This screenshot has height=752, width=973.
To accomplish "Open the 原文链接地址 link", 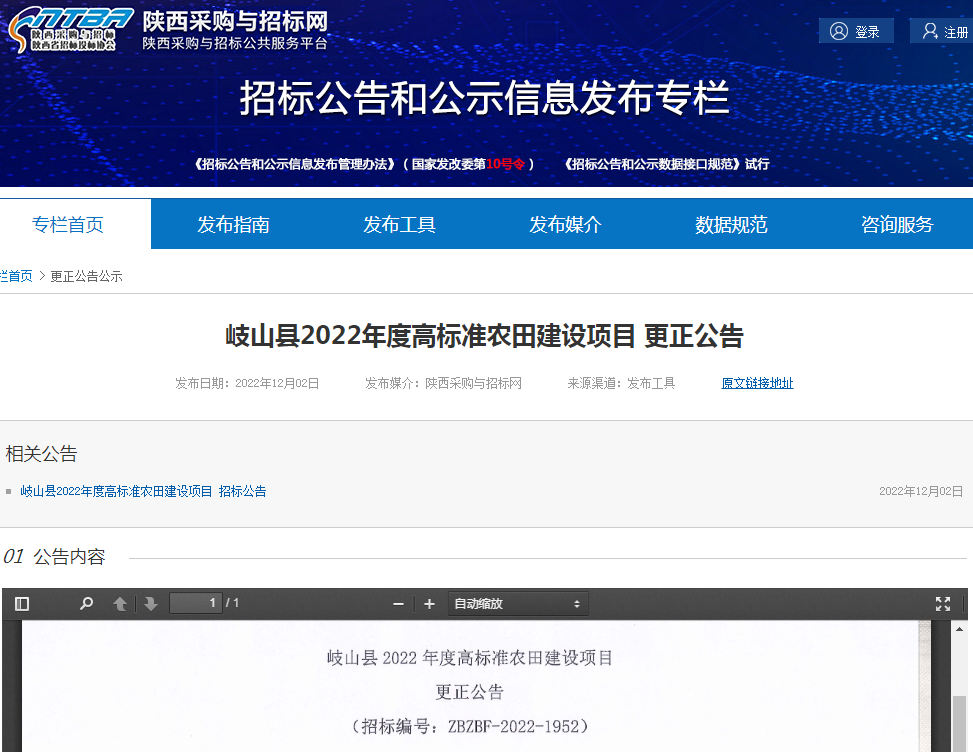I will pyautogui.click(x=757, y=383).
